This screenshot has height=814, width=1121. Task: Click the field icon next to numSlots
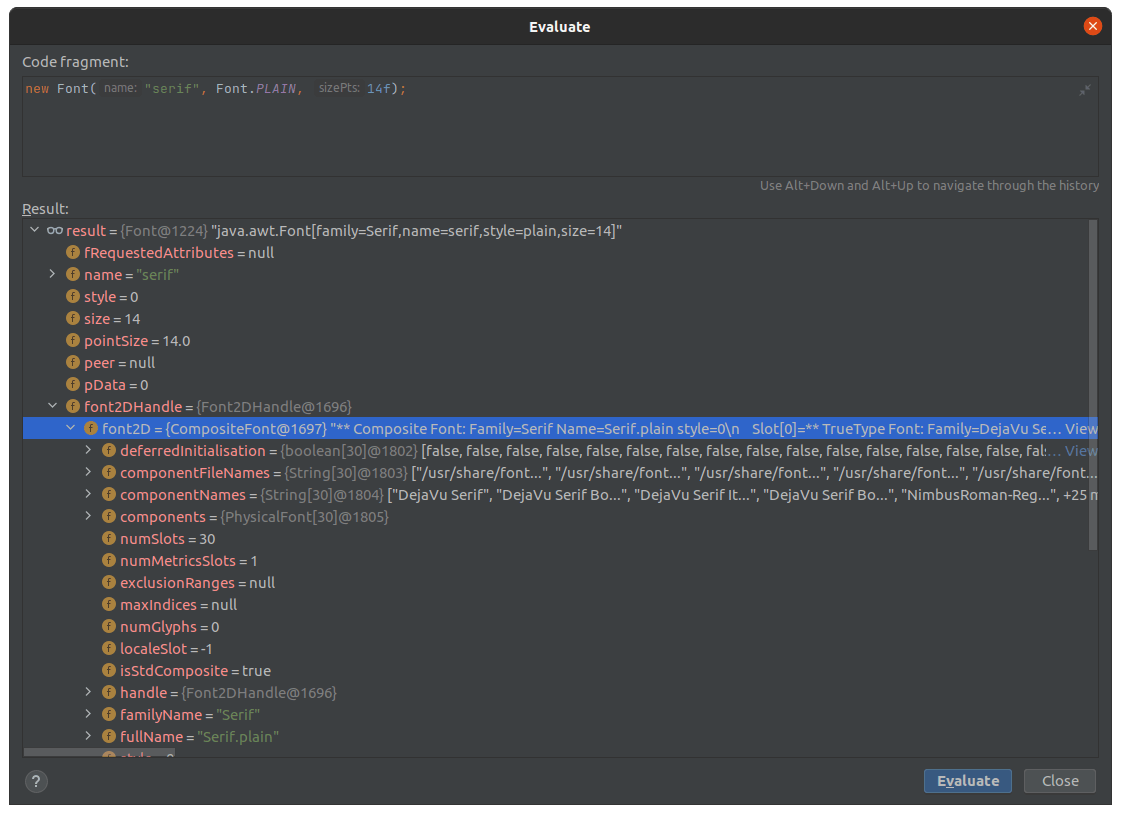click(109, 539)
